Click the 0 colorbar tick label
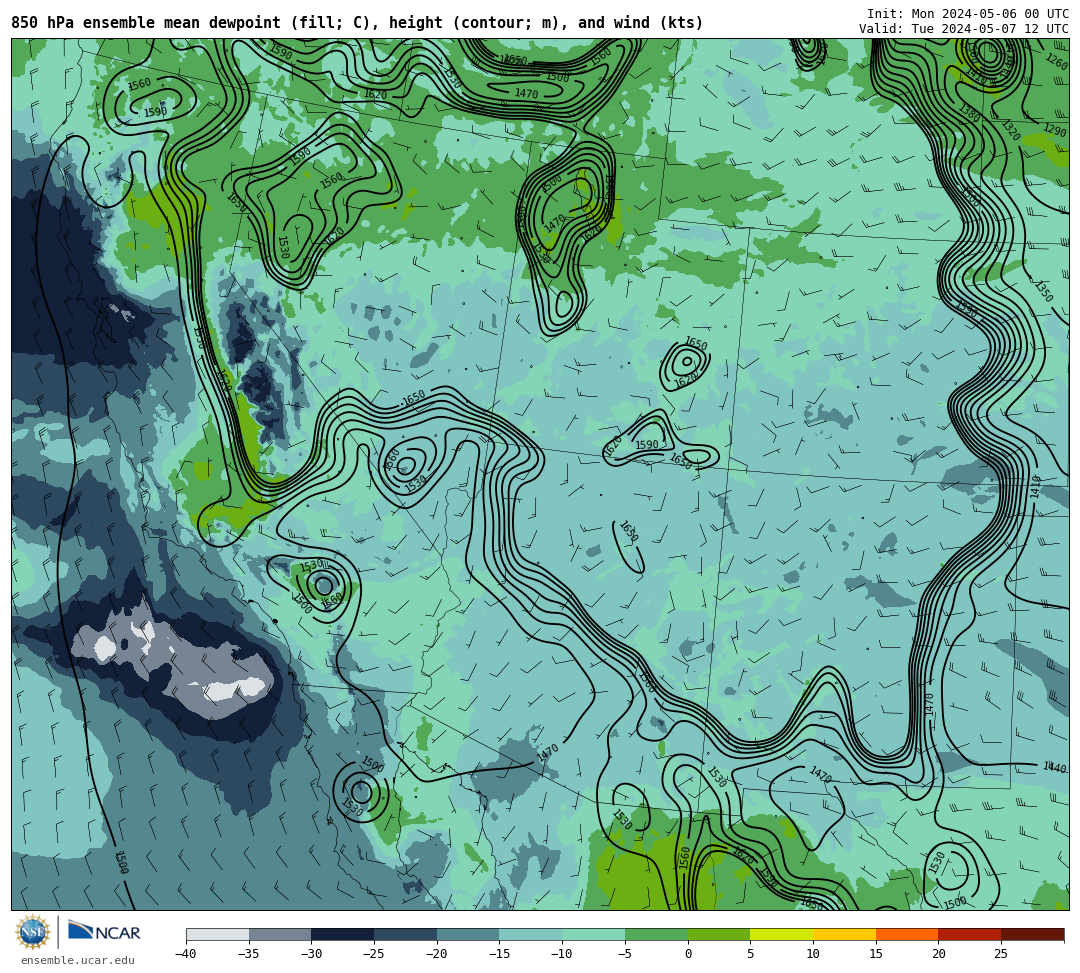This screenshot has width=1080, height=973. (687, 954)
